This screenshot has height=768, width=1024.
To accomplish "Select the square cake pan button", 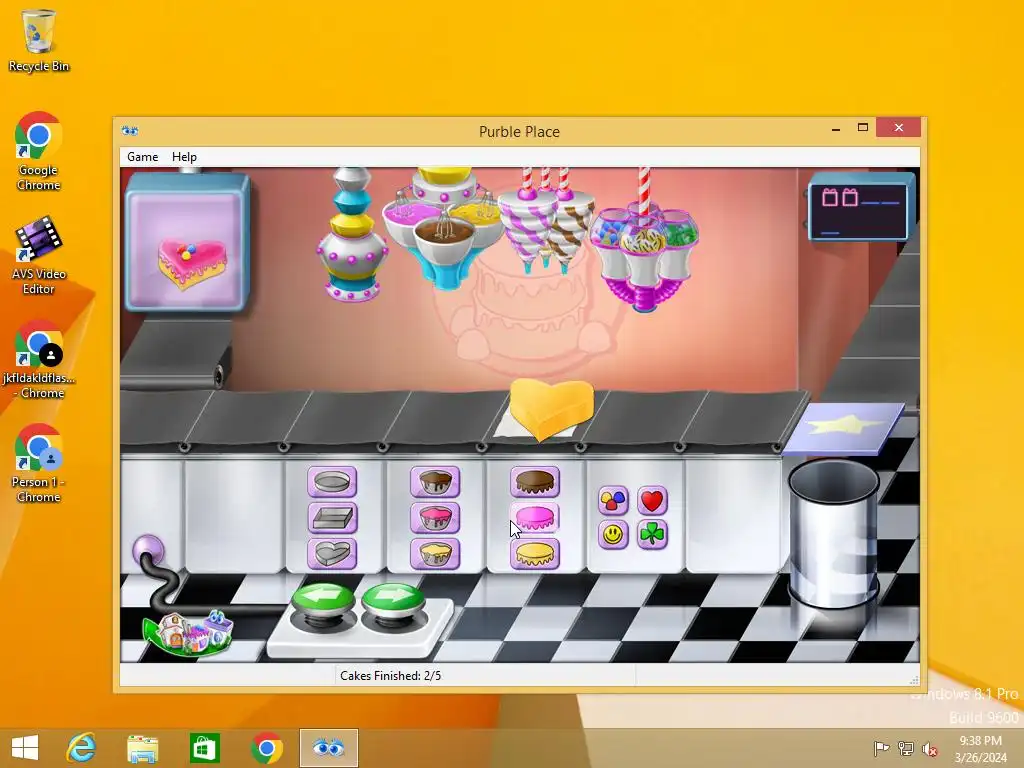I will coord(332,518).
